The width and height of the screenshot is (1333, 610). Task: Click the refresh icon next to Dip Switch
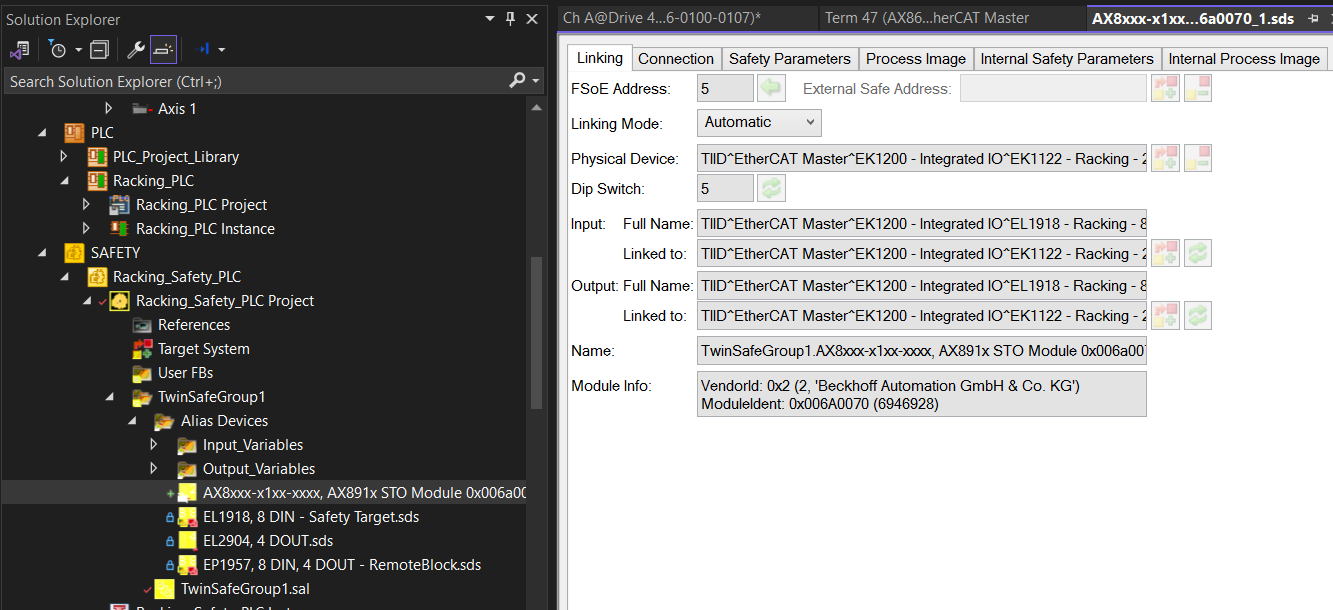tap(771, 188)
